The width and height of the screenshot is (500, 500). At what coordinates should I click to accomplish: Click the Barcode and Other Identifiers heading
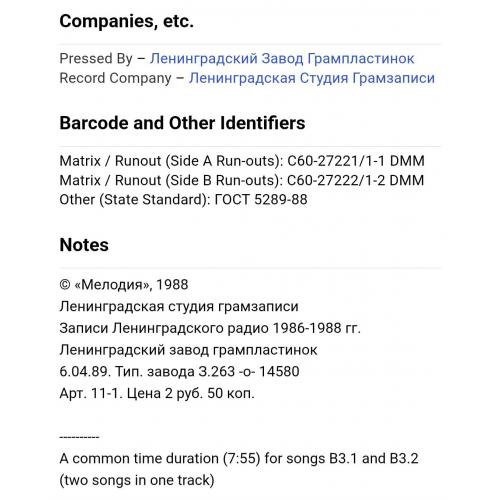[x=182, y=123]
